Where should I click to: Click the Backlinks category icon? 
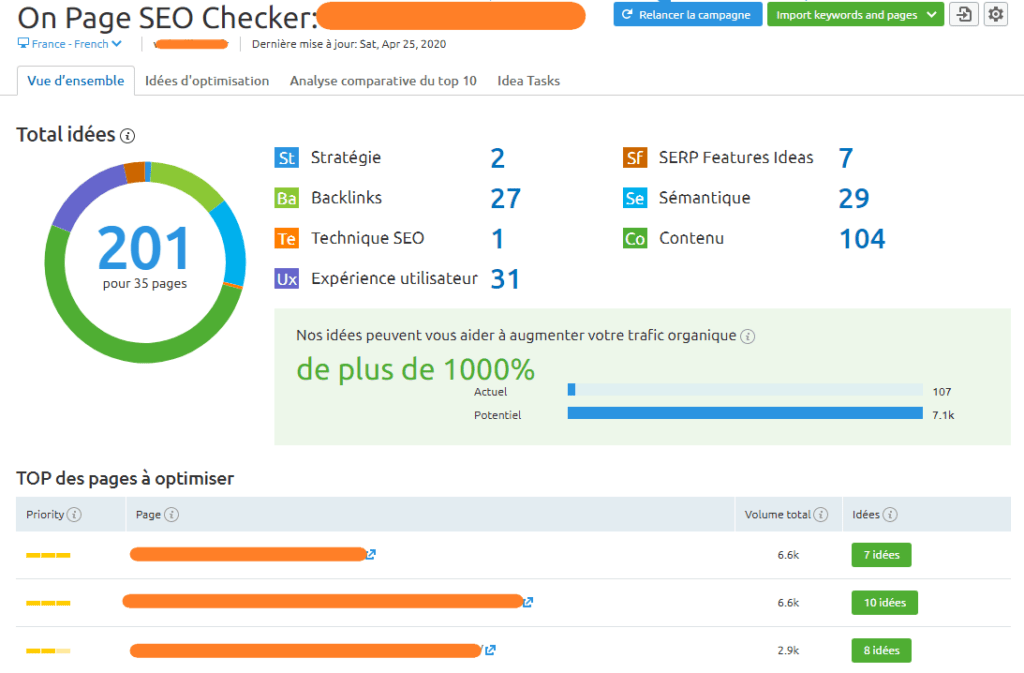285,197
